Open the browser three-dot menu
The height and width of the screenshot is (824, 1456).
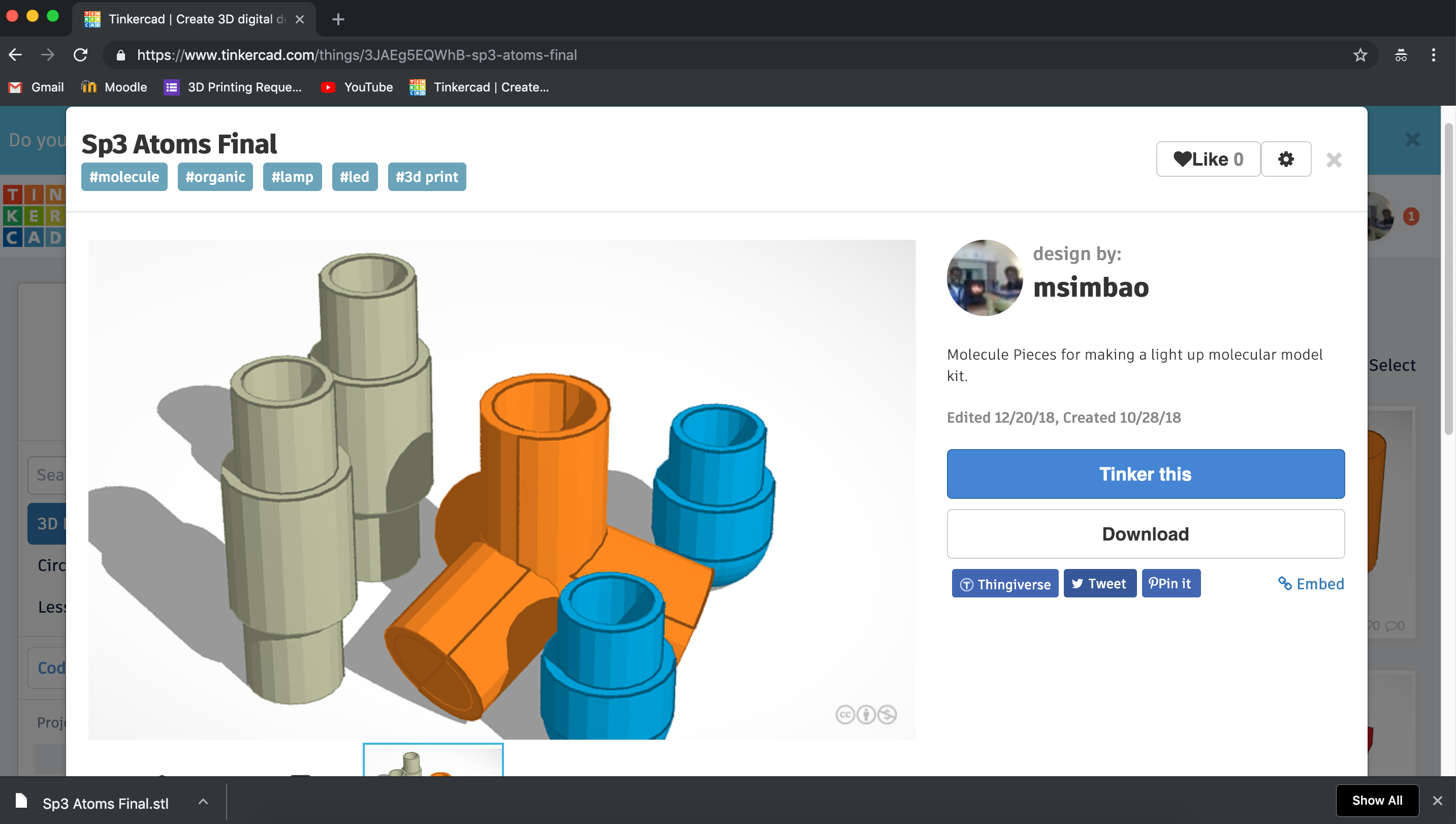(1433, 55)
